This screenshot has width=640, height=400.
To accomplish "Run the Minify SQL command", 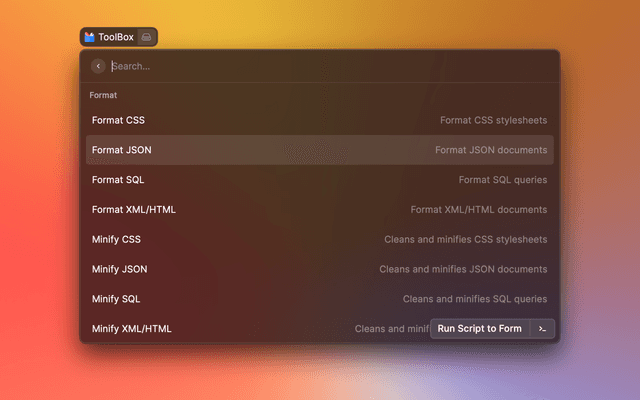I will pyautogui.click(x=117, y=299).
